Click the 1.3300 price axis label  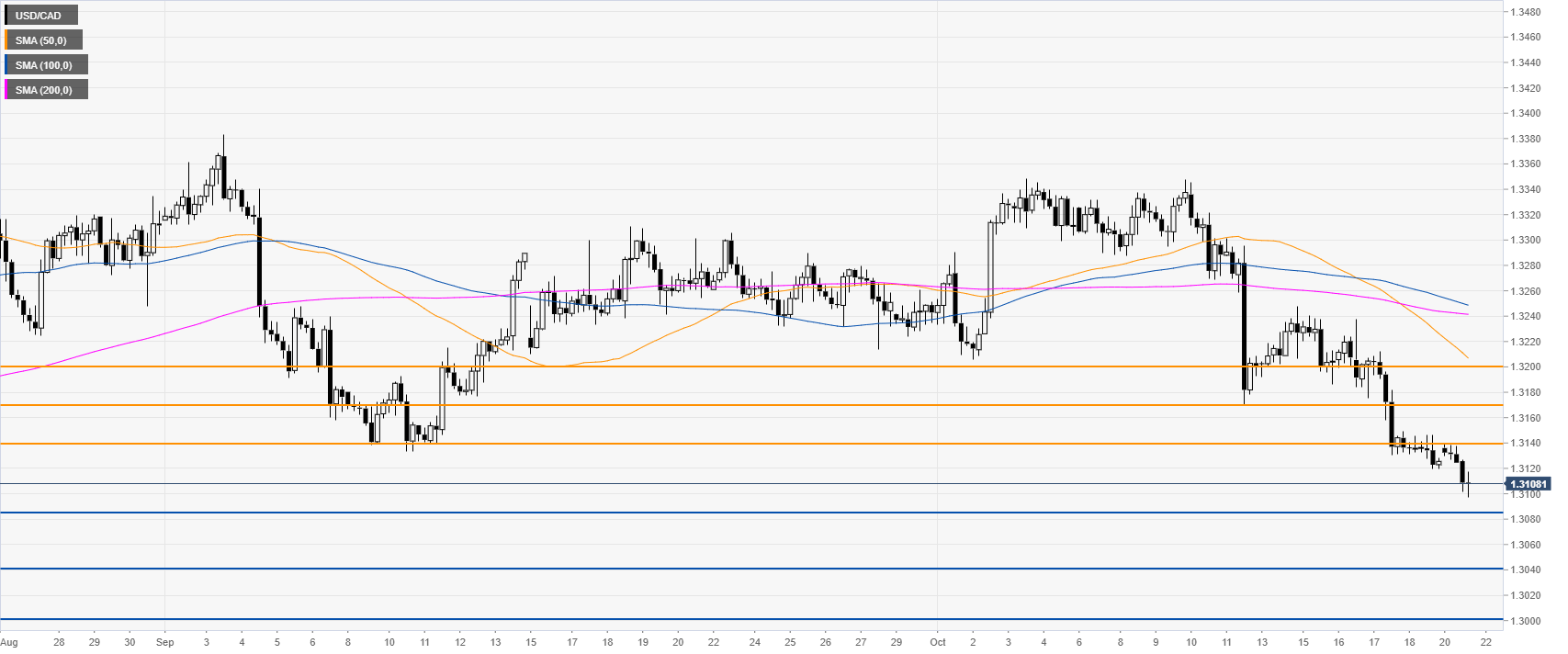click(1526, 240)
